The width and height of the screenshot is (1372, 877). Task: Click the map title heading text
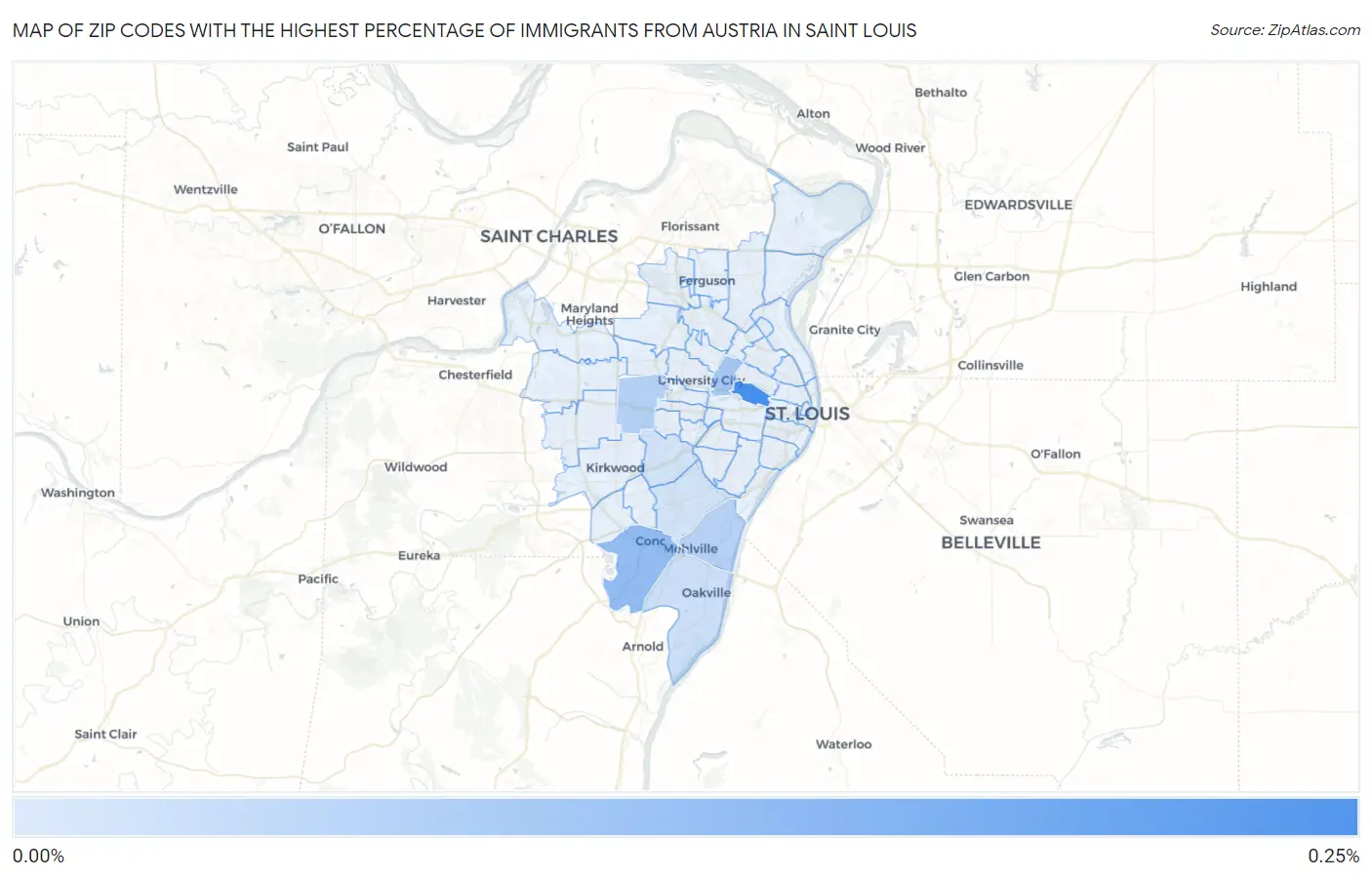click(x=464, y=30)
